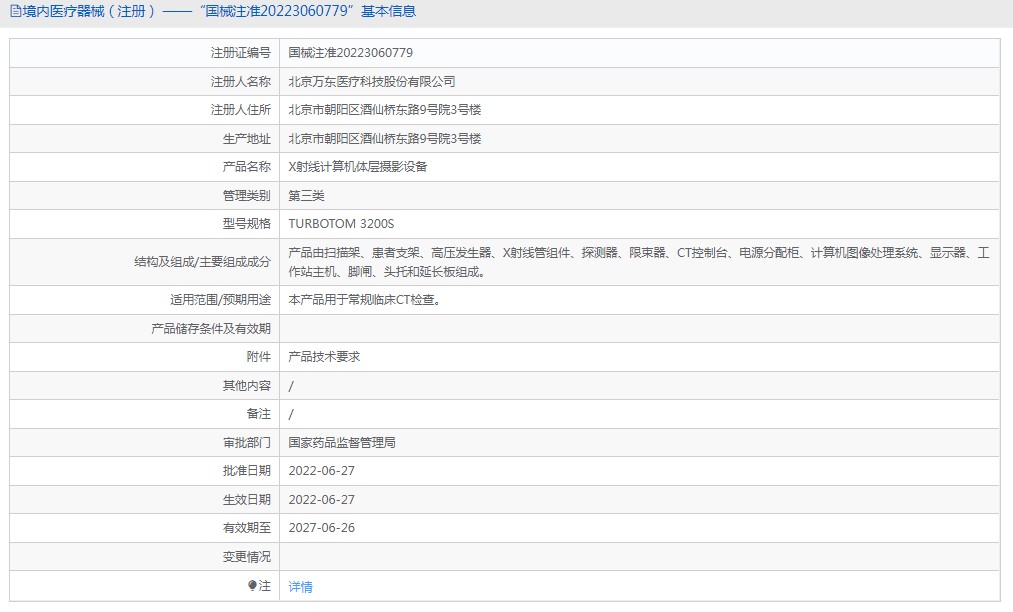Click the 注册人名称 label

[x=240, y=81]
